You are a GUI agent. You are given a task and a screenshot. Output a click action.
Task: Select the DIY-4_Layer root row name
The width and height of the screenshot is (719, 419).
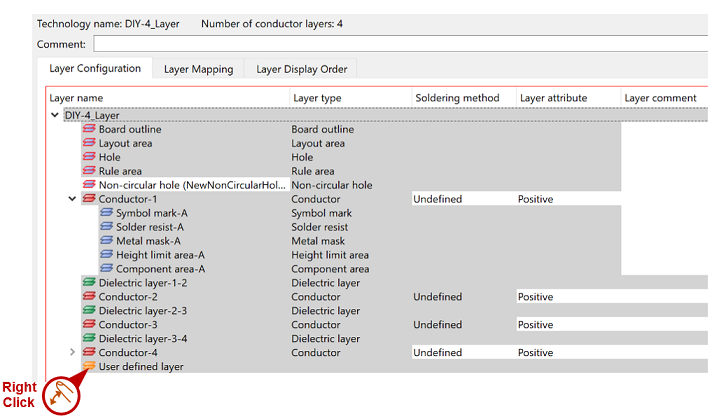click(92, 116)
